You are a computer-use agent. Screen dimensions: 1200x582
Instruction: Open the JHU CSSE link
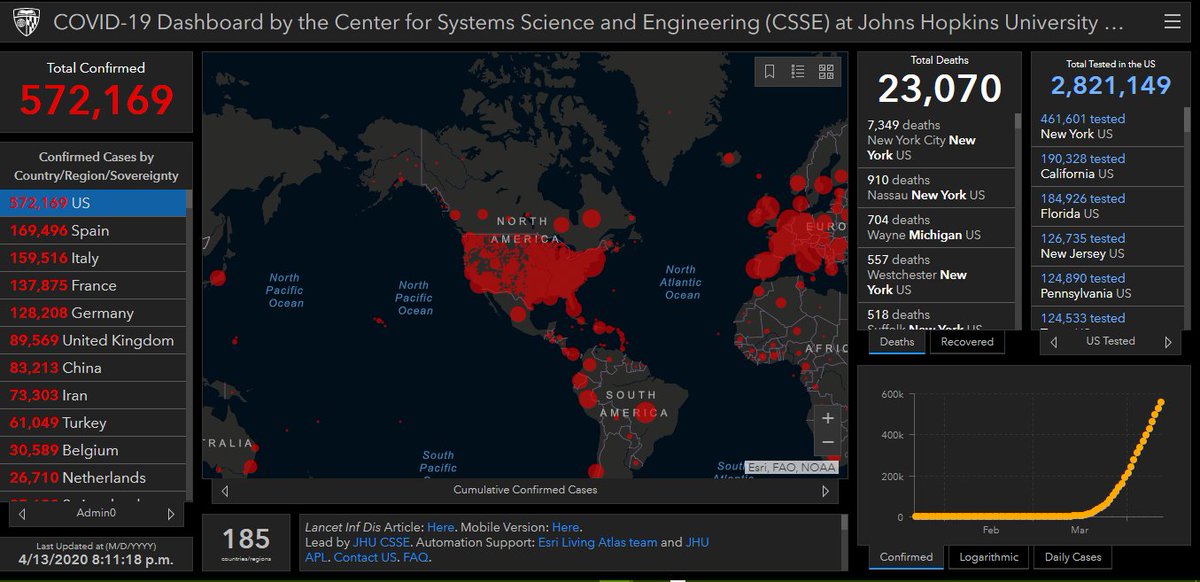[x=381, y=542]
